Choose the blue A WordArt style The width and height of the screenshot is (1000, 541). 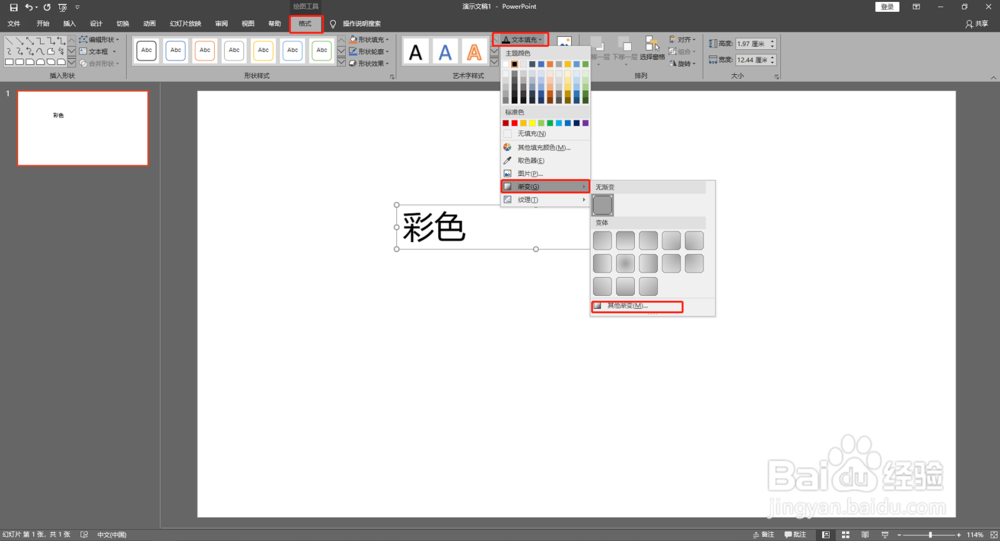(445, 52)
